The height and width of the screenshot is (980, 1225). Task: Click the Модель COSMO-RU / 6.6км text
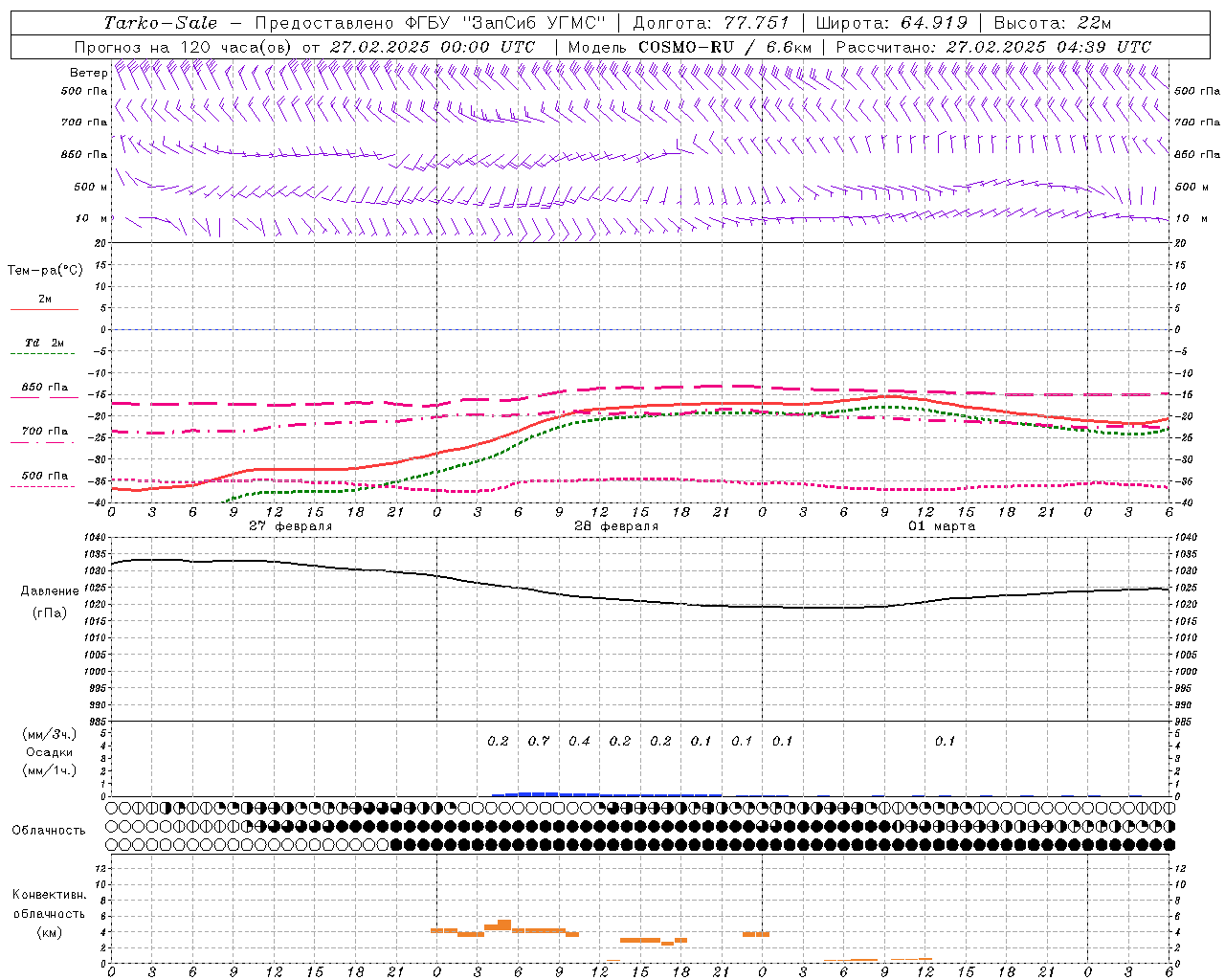pyautogui.click(x=690, y=47)
